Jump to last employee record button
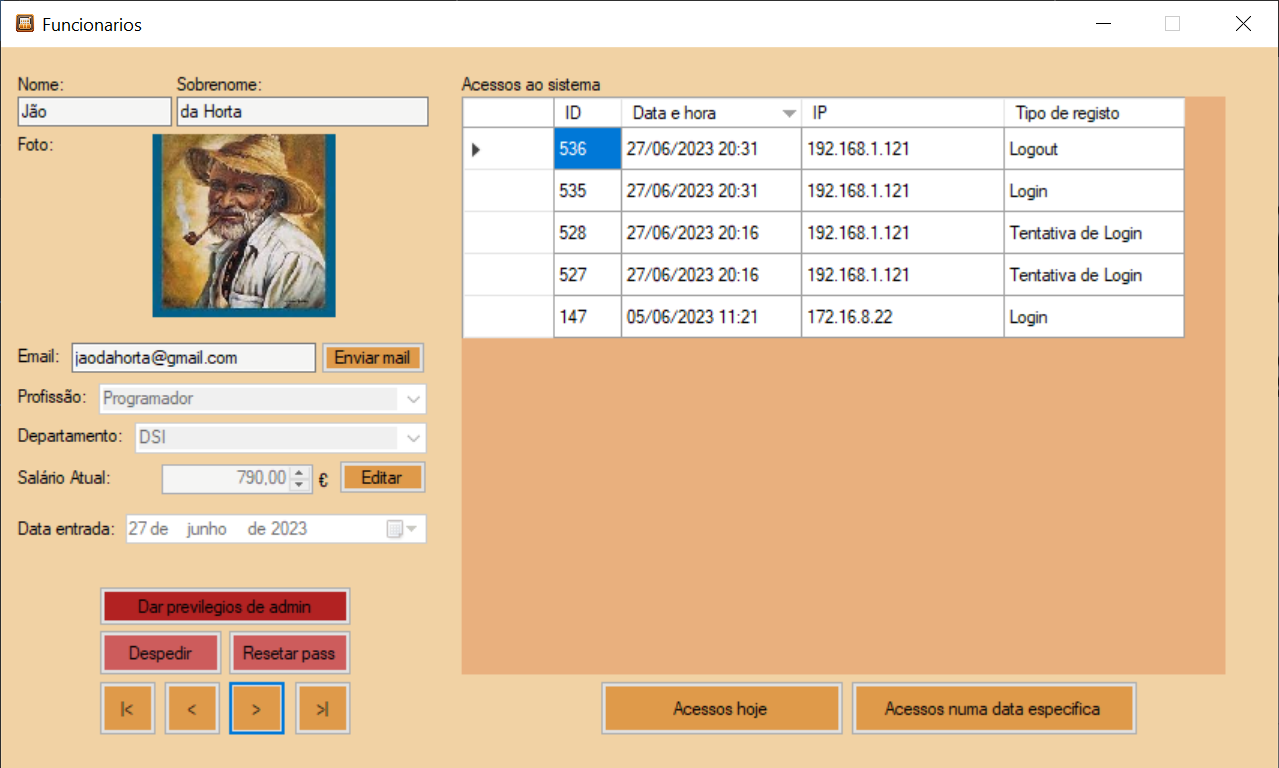This screenshot has width=1279, height=768. click(x=323, y=709)
